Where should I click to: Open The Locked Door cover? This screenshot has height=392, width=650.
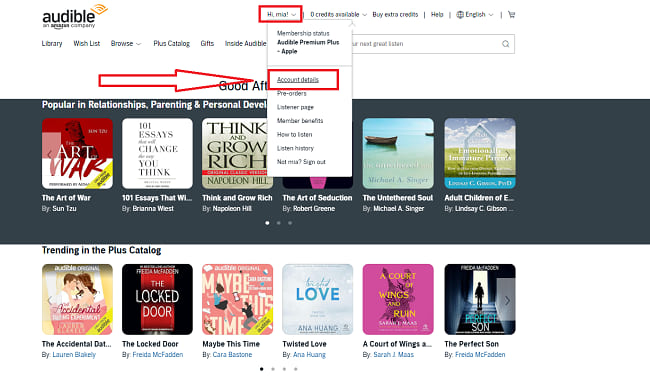(158, 300)
